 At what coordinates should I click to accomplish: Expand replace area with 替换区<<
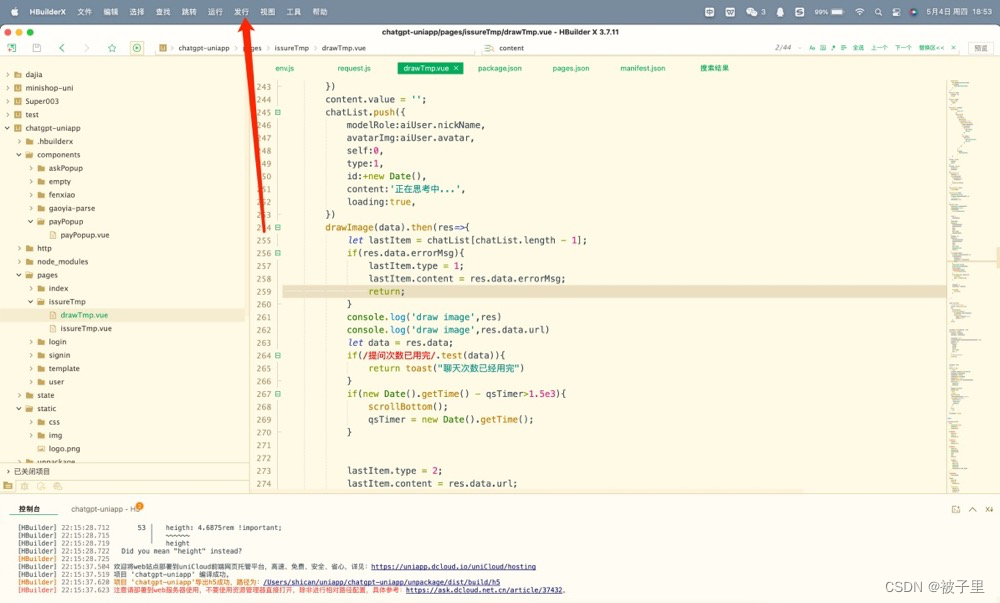pos(931,48)
